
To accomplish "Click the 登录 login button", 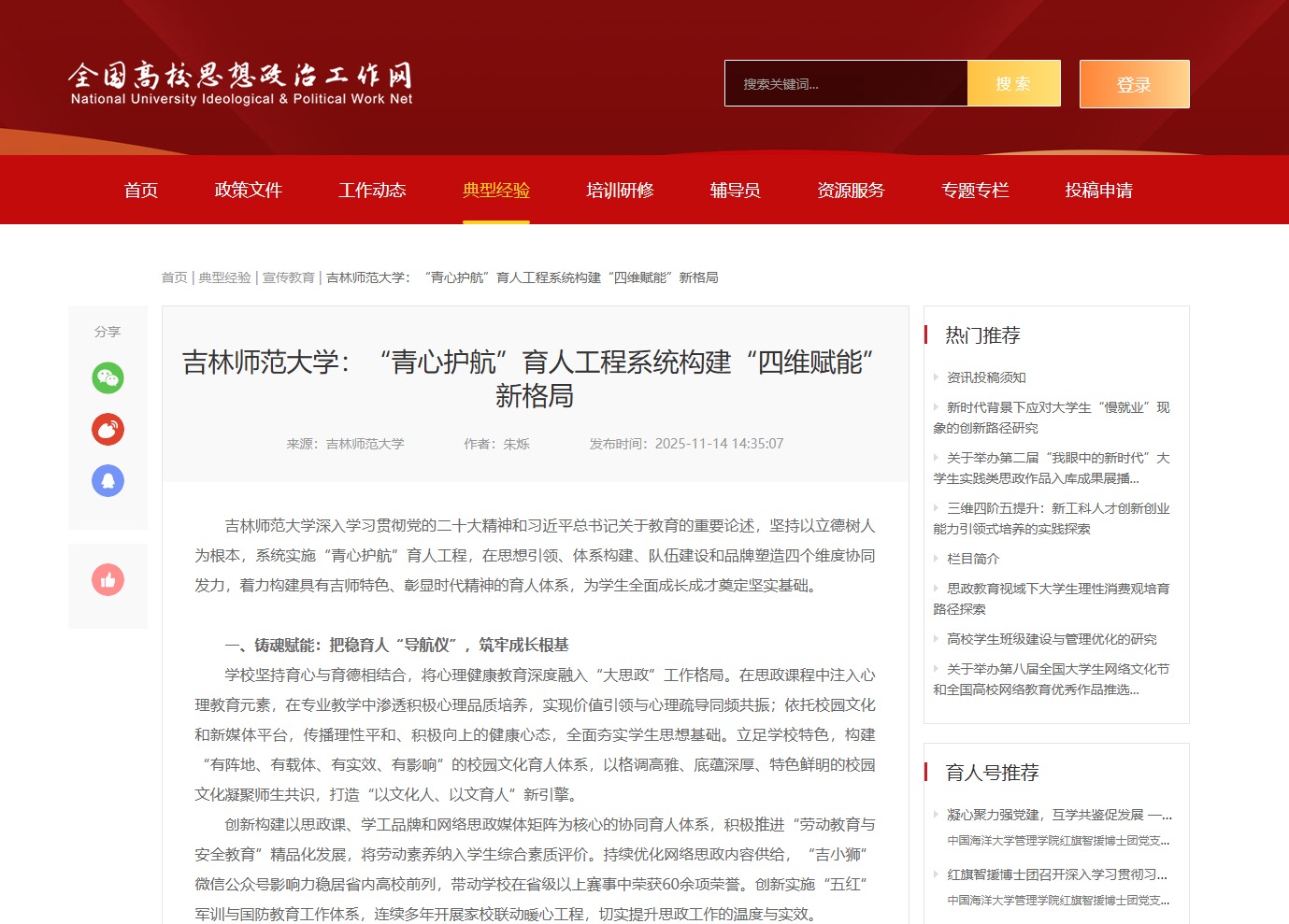I will tap(1134, 84).
